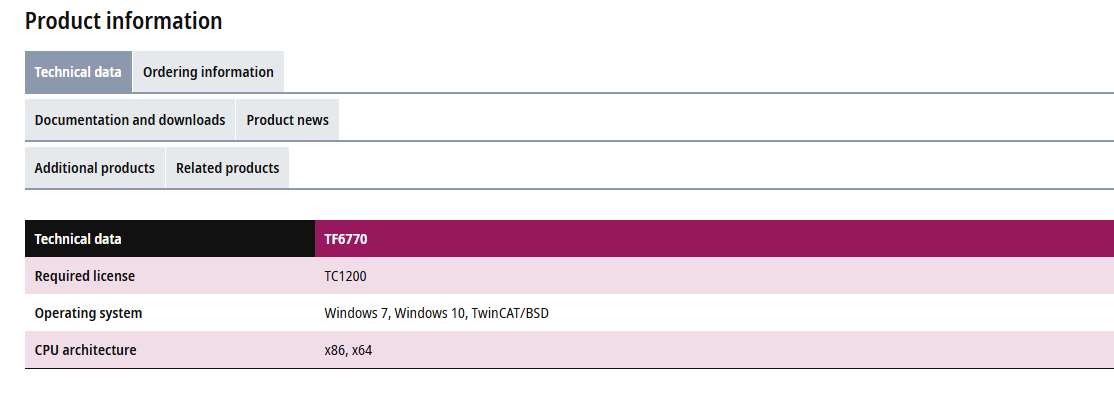This screenshot has width=1114, height=396.
Task: Click the Required license row label
Action: (x=85, y=276)
